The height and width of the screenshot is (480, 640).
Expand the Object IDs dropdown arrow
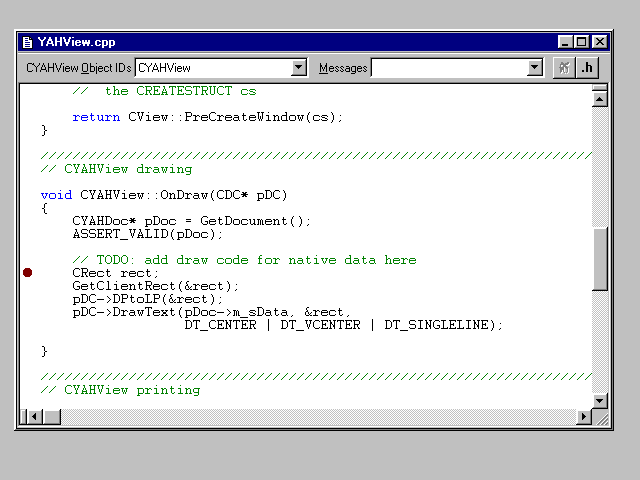pyautogui.click(x=298, y=68)
